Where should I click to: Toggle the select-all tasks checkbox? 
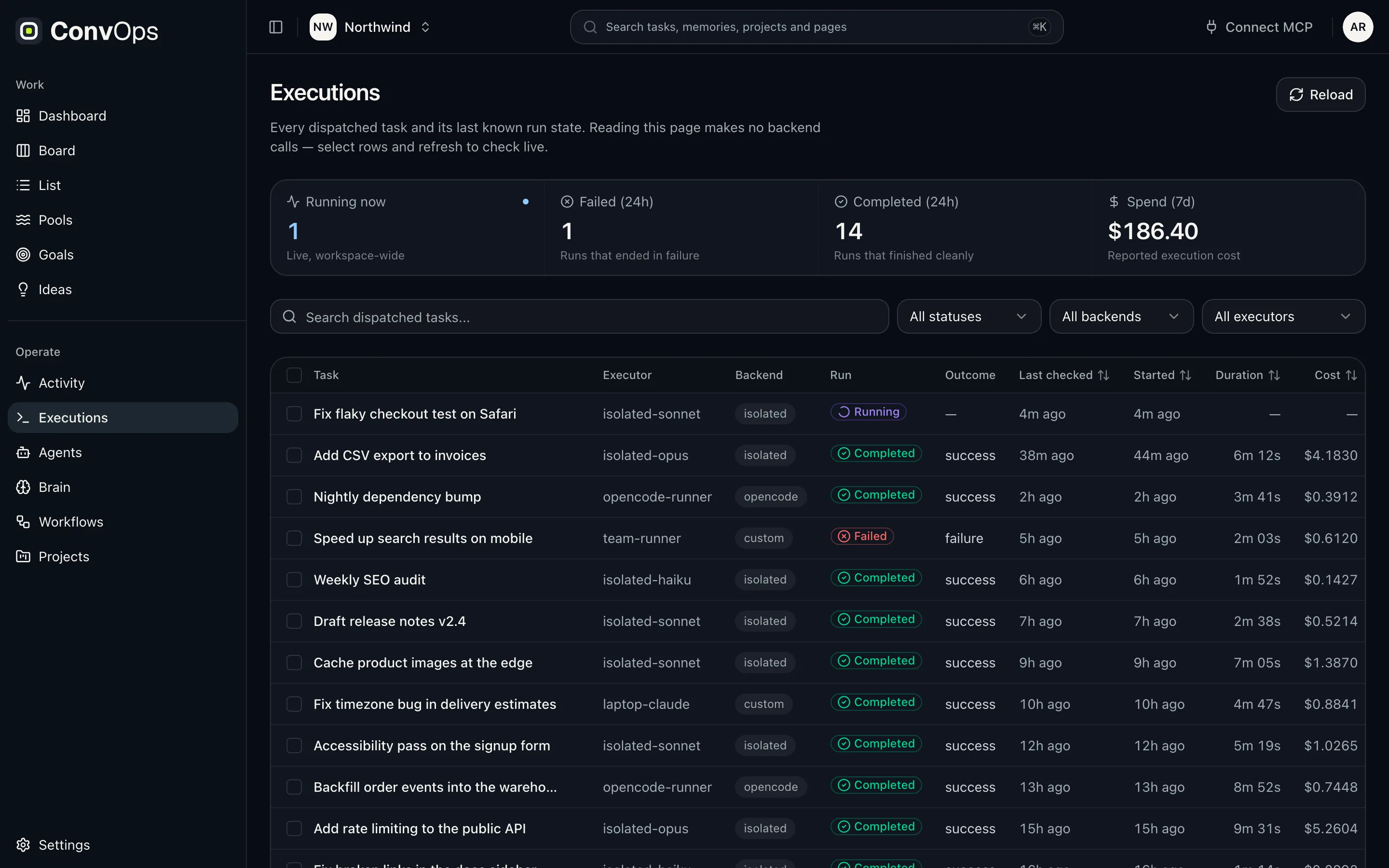pos(294,376)
